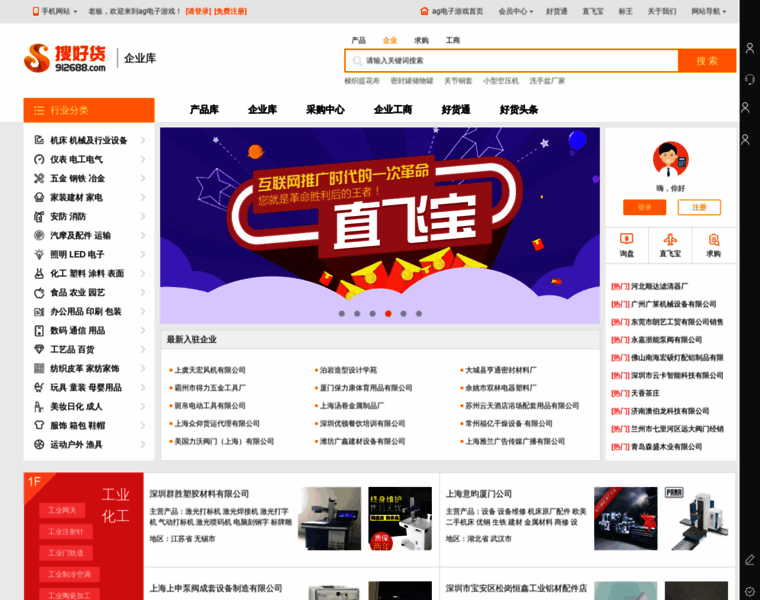Click the home icon by ag电子游戏首页

pos(424,11)
